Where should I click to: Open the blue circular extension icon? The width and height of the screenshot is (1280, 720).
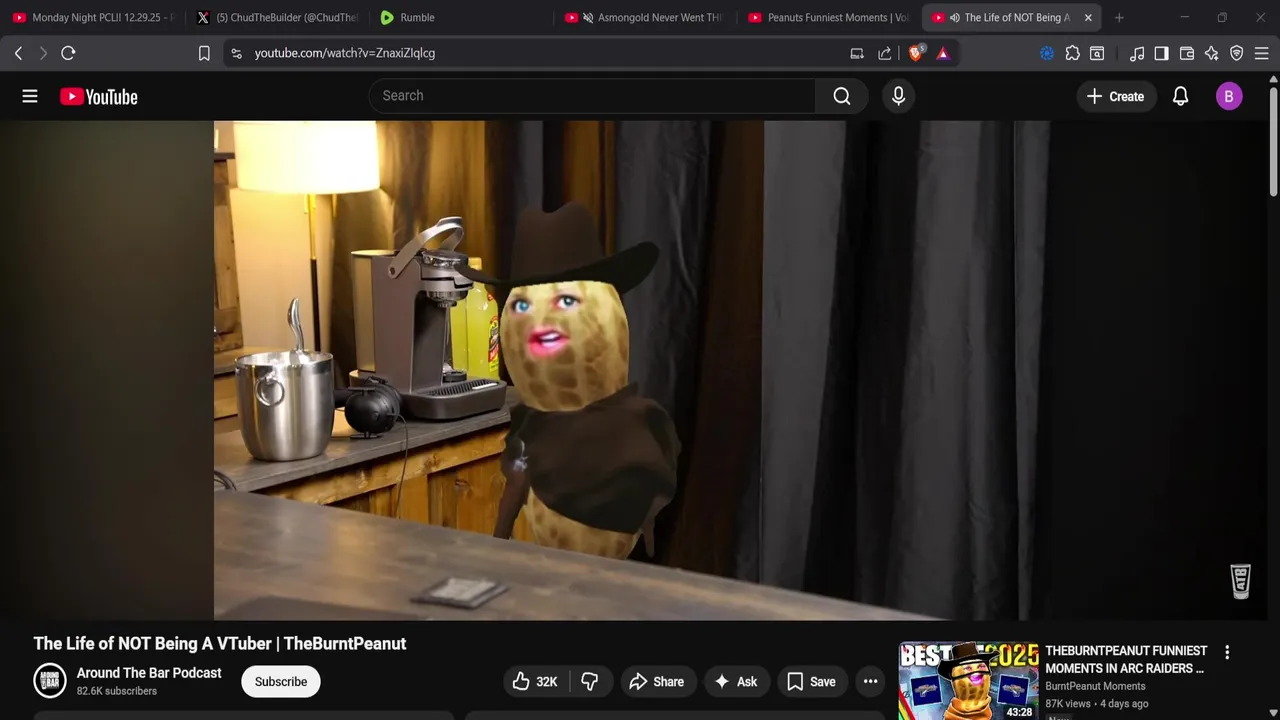(1047, 53)
